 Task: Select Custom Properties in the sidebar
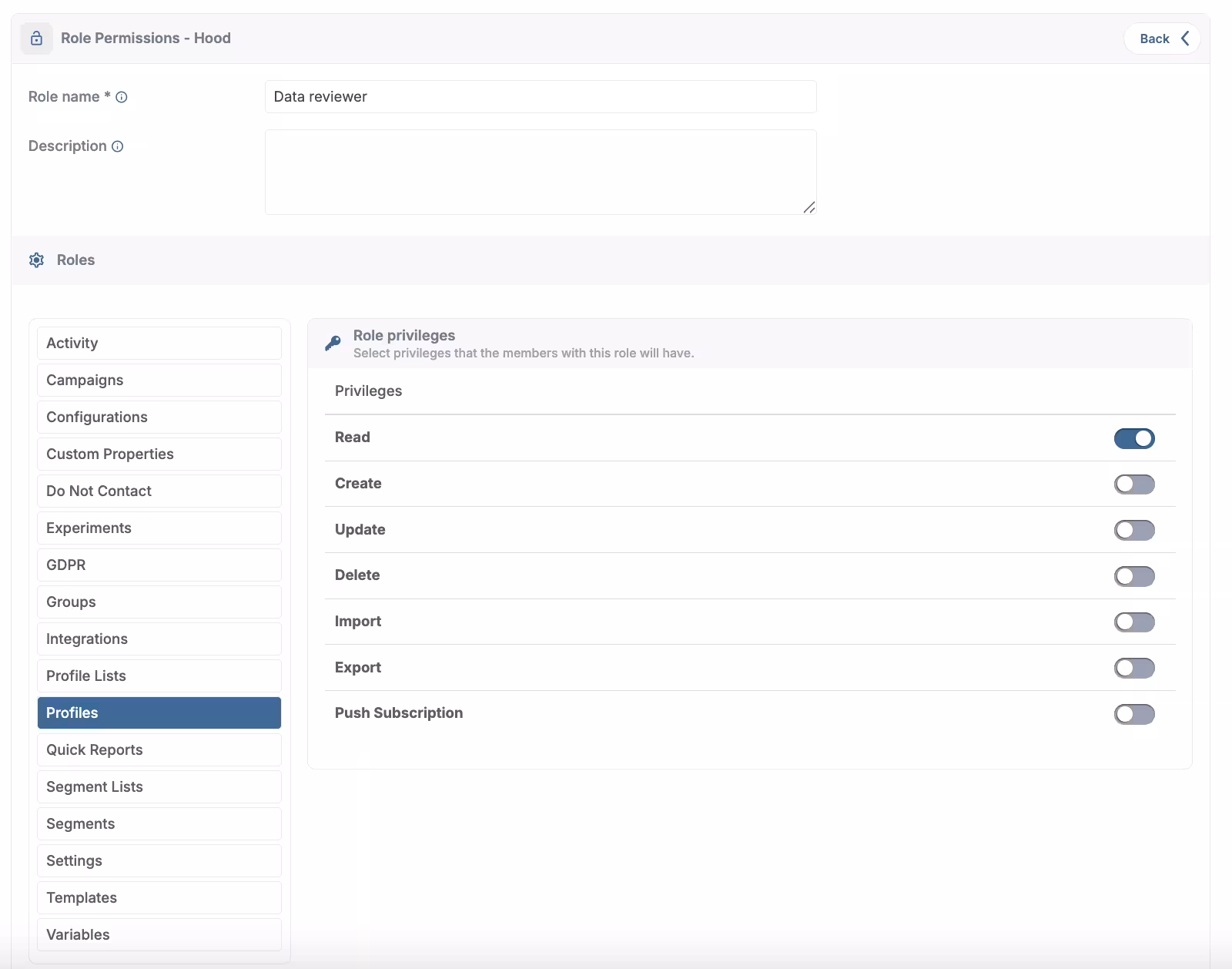point(159,454)
